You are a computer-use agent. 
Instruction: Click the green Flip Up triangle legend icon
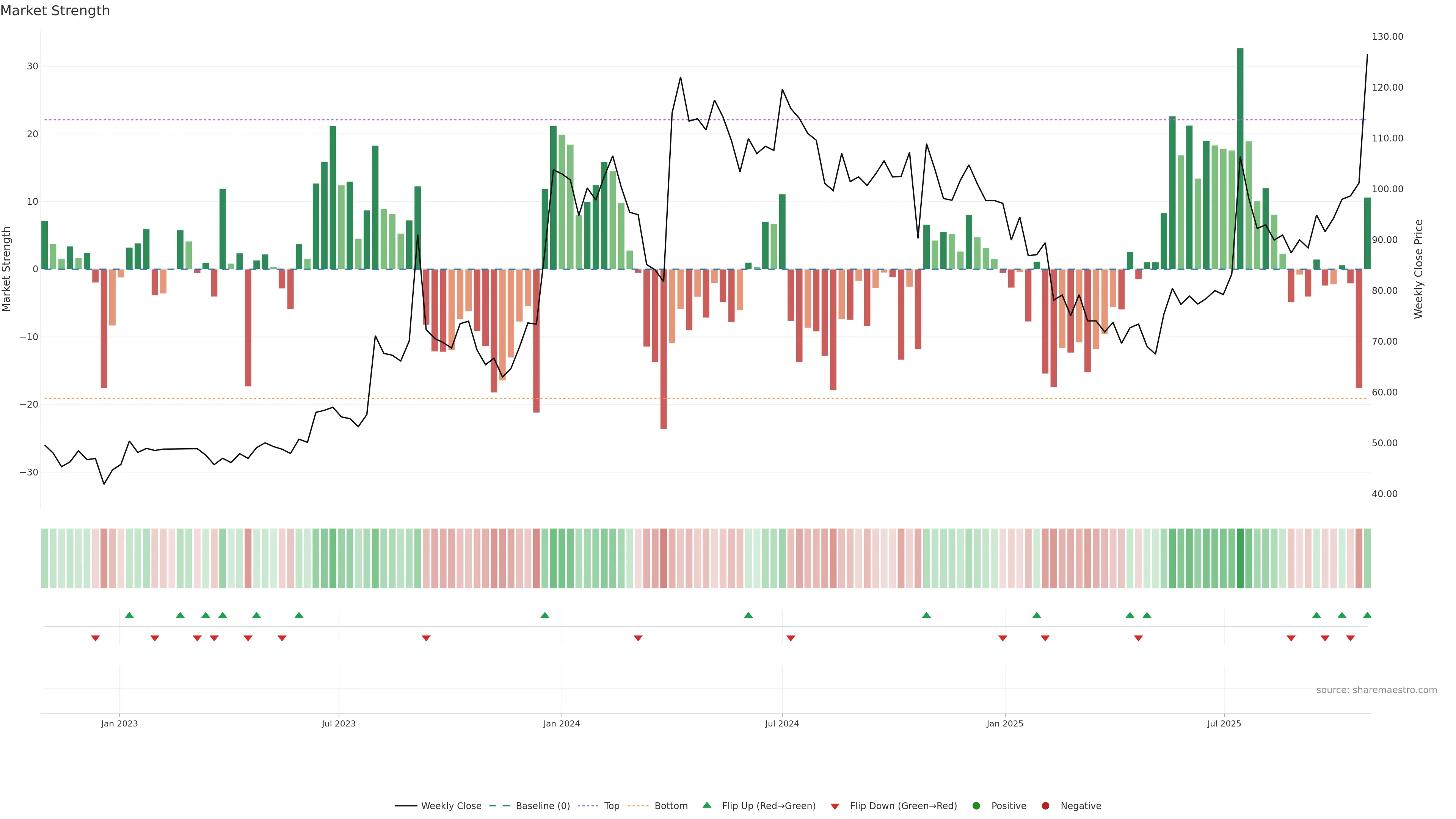pos(706,805)
